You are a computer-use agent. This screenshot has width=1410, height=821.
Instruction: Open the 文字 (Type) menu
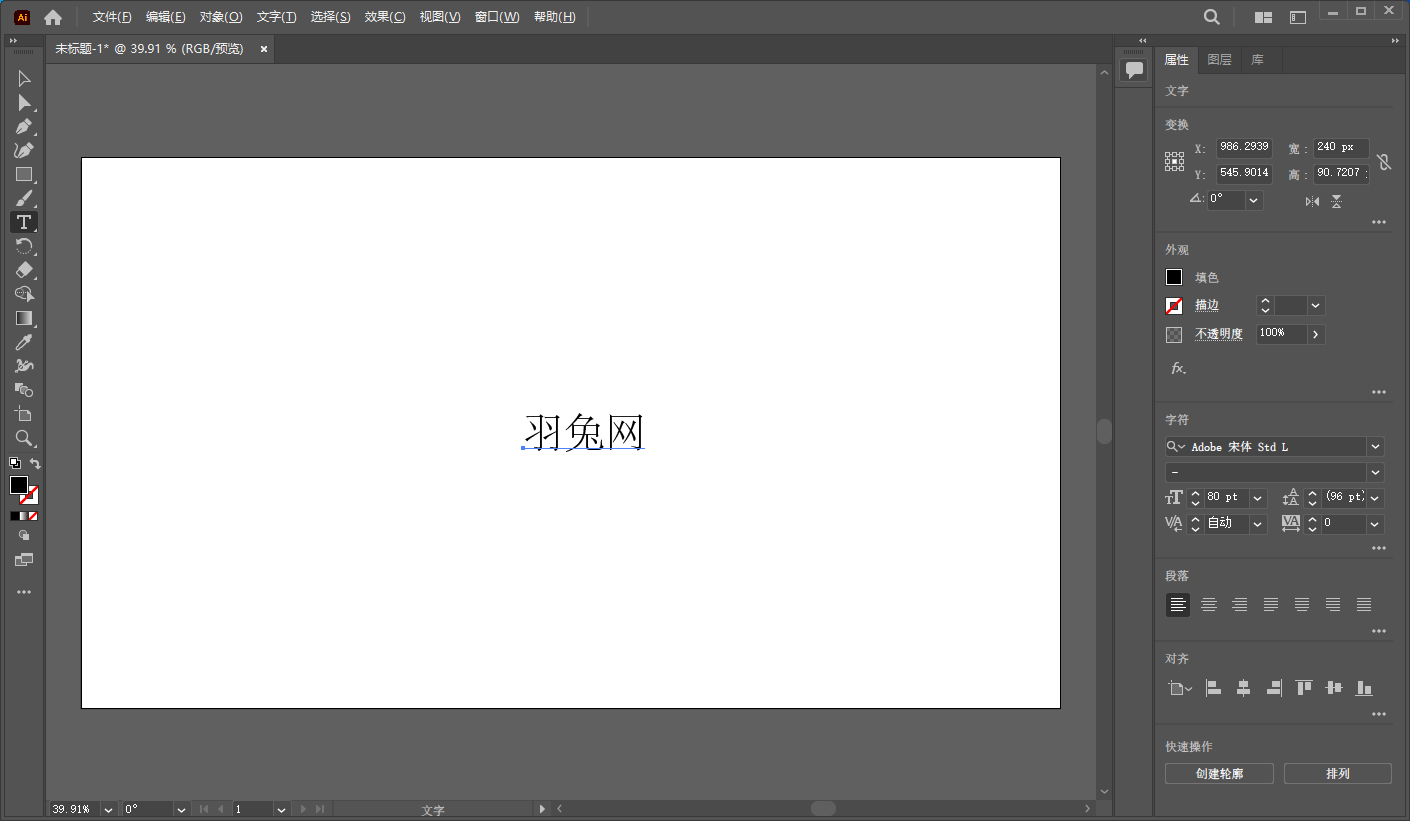coord(277,16)
